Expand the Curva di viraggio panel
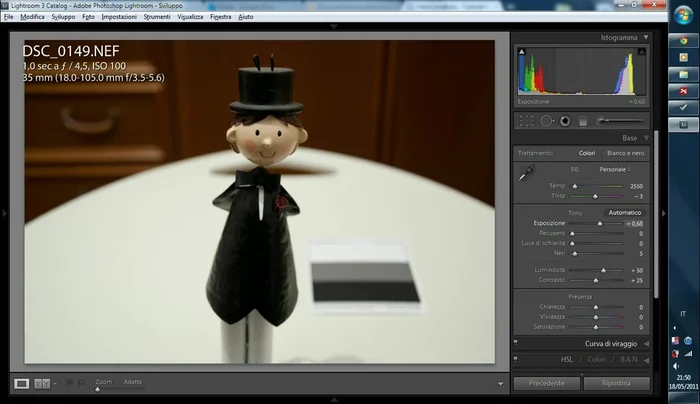 (645, 344)
